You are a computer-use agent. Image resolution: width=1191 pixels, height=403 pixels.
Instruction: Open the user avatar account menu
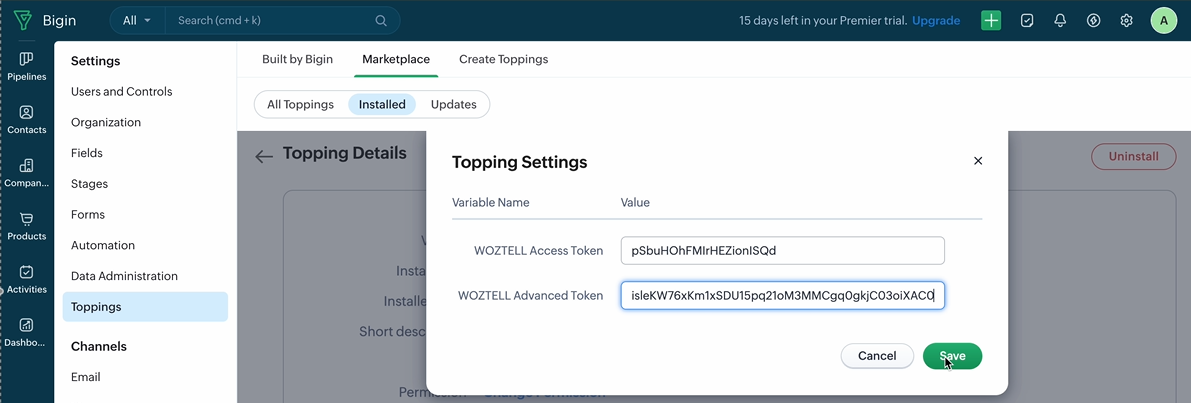1163,20
